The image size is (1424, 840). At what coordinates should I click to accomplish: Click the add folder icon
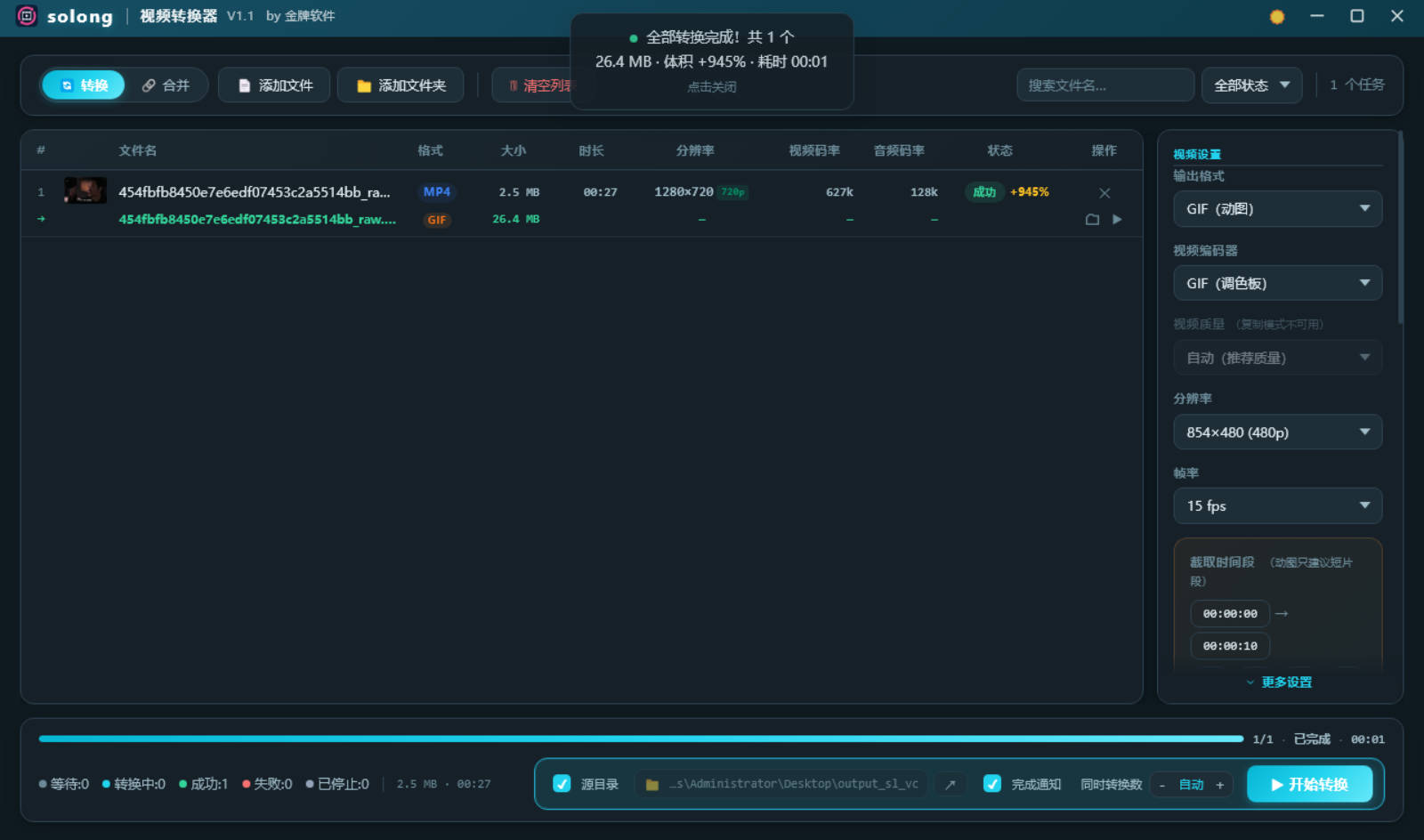[363, 85]
